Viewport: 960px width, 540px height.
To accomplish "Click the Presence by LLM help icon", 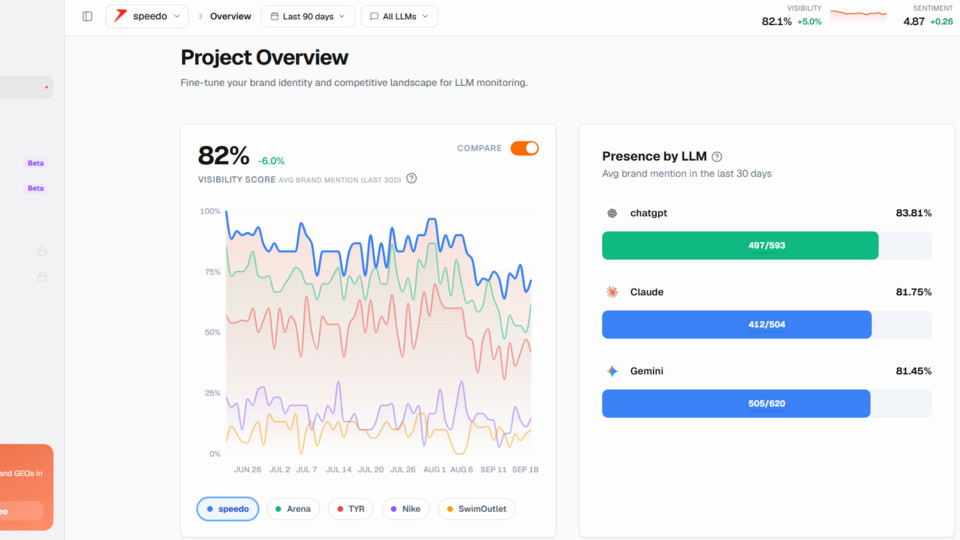I will pyautogui.click(x=717, y=157).
